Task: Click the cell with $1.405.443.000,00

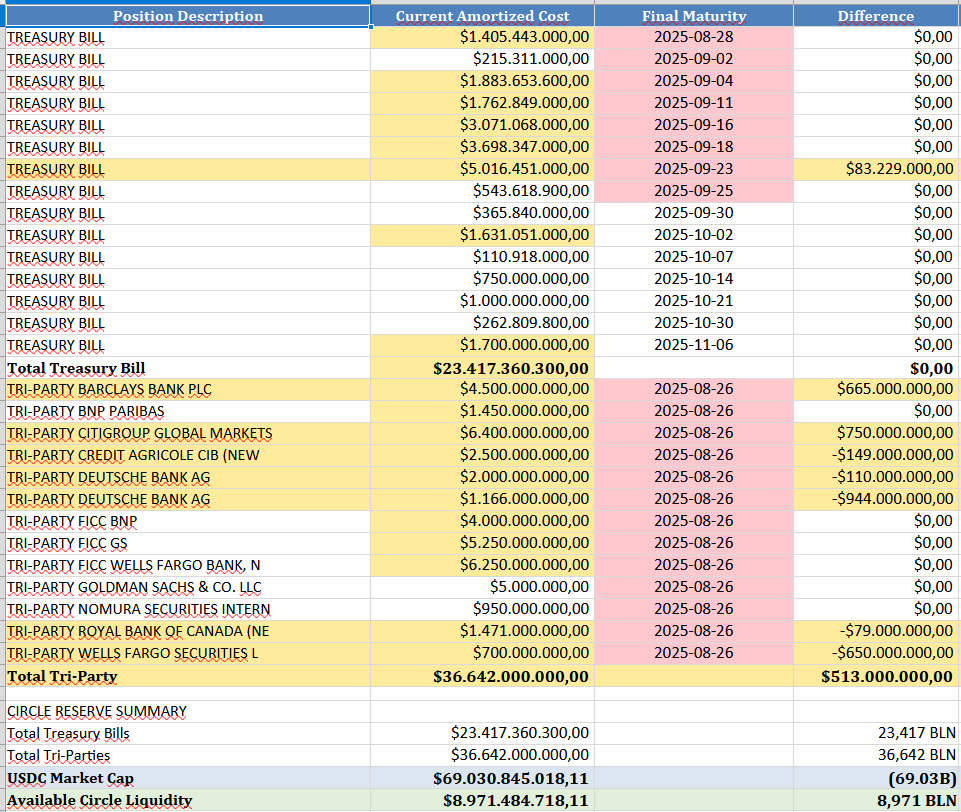Action: [482, 37]
